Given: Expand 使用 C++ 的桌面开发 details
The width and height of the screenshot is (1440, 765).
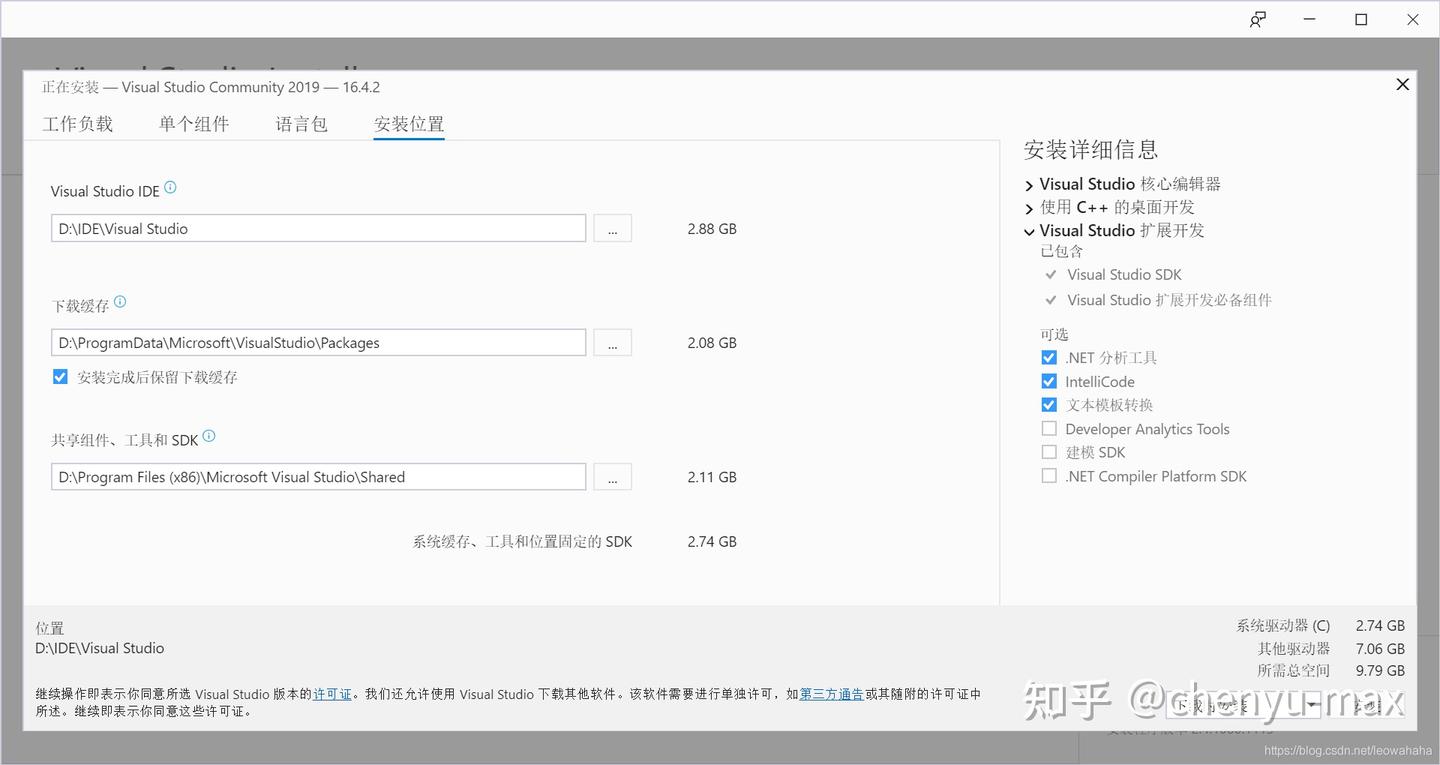Looking at the screenshot, I should click(x=1029, y=207).
